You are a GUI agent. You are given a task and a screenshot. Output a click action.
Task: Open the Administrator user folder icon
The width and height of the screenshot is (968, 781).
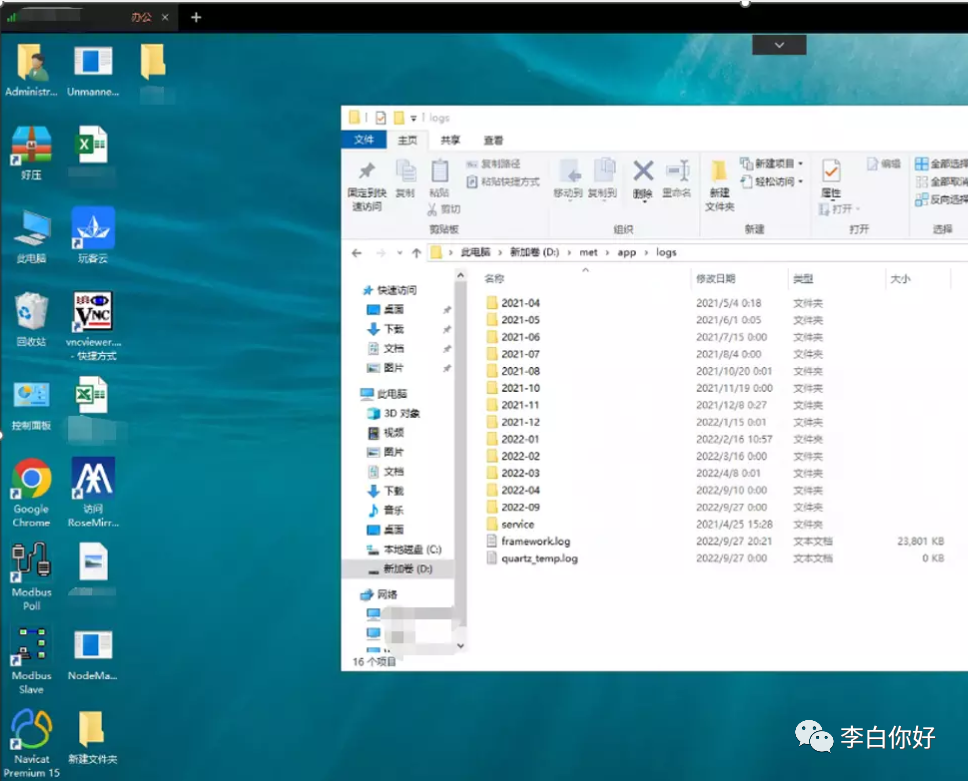(31, 70)
